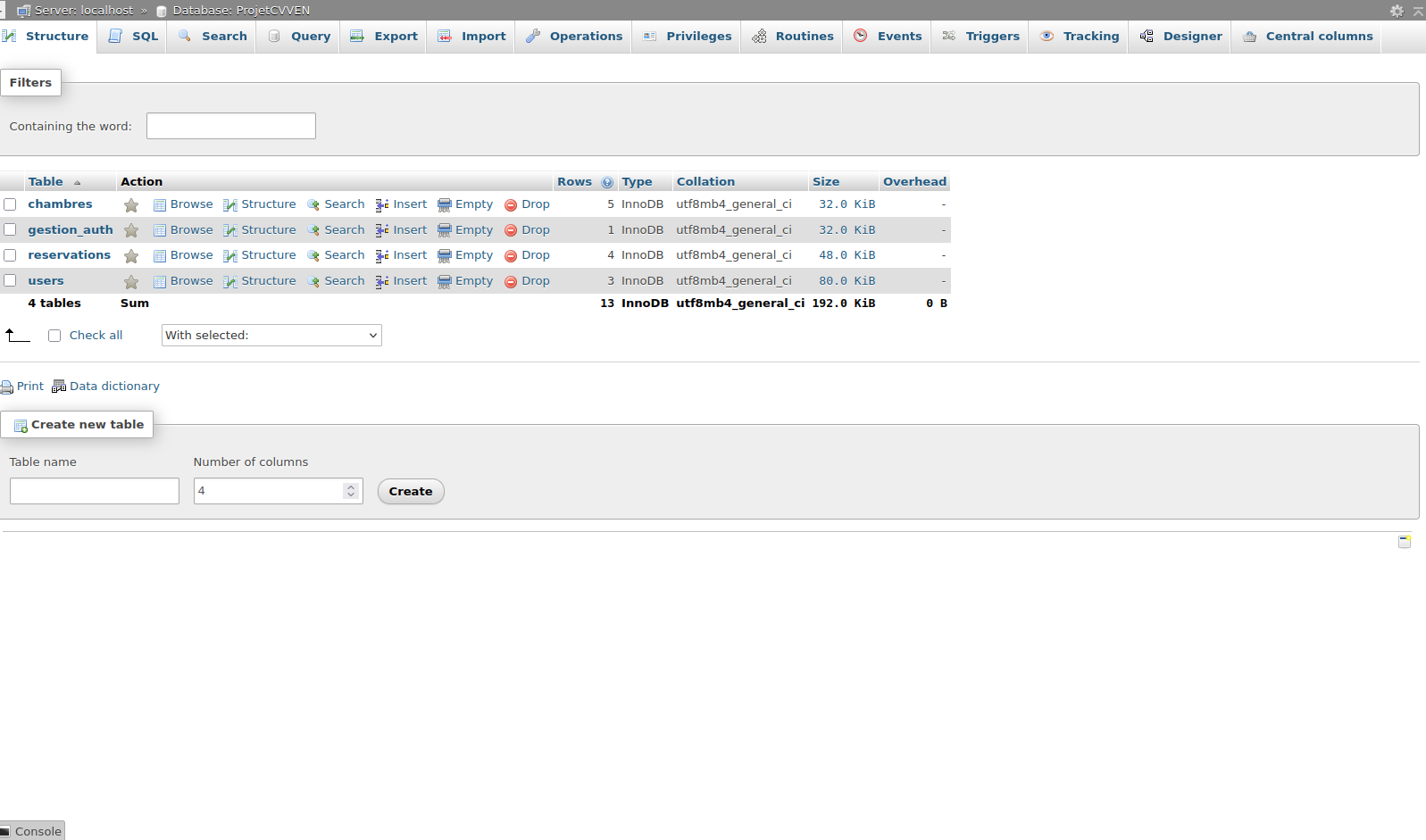Open the Privileges tab

tap(687, 37)
